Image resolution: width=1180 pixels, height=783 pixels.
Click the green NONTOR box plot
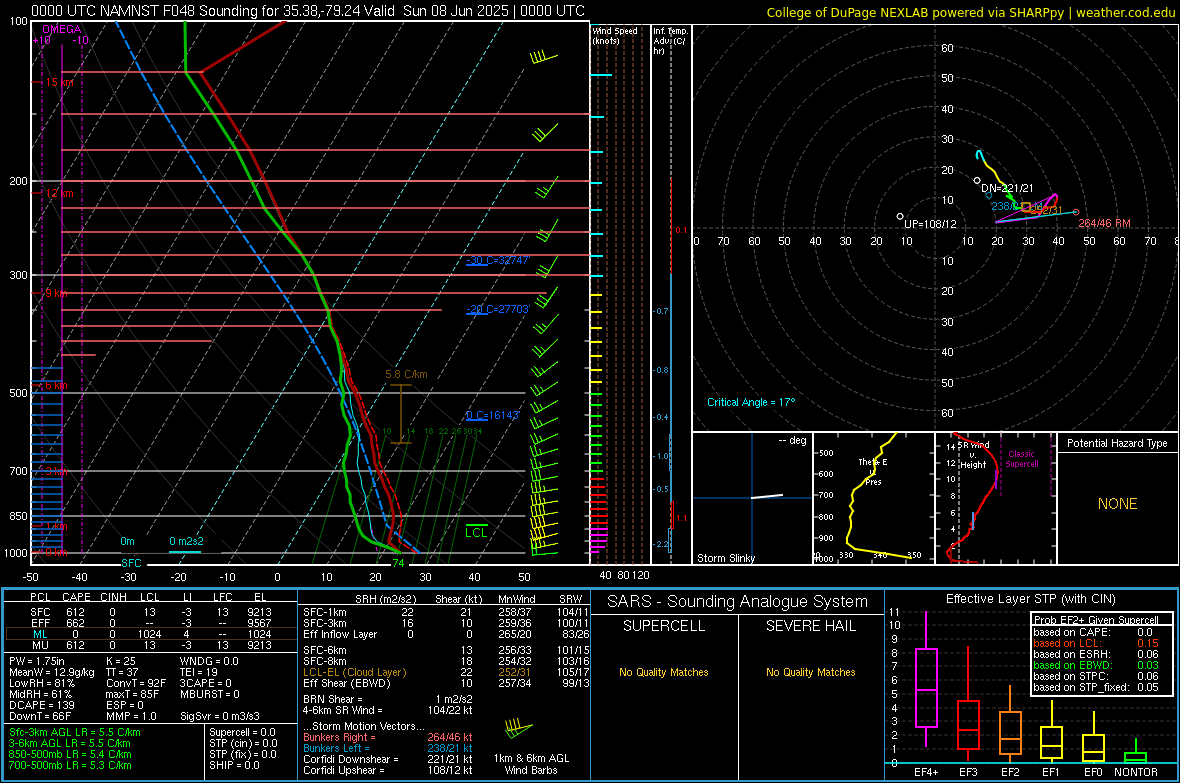click(1135, 753)
